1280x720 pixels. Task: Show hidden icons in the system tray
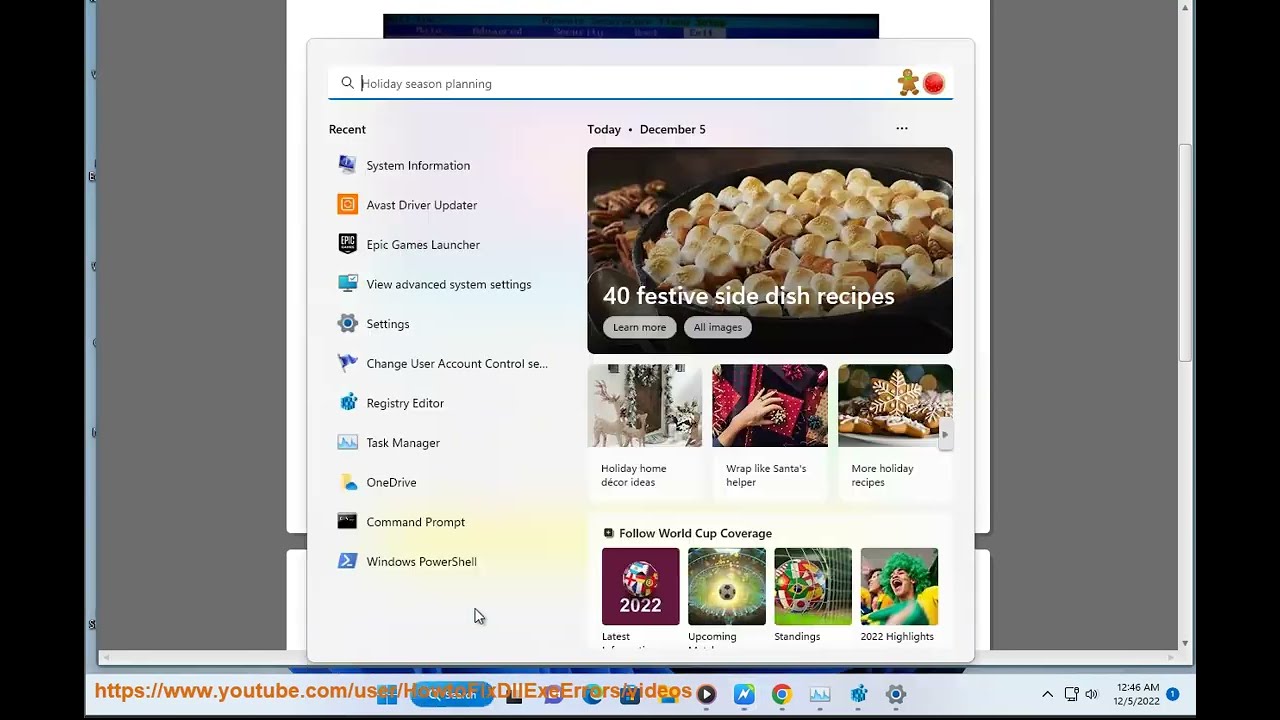1047,694
